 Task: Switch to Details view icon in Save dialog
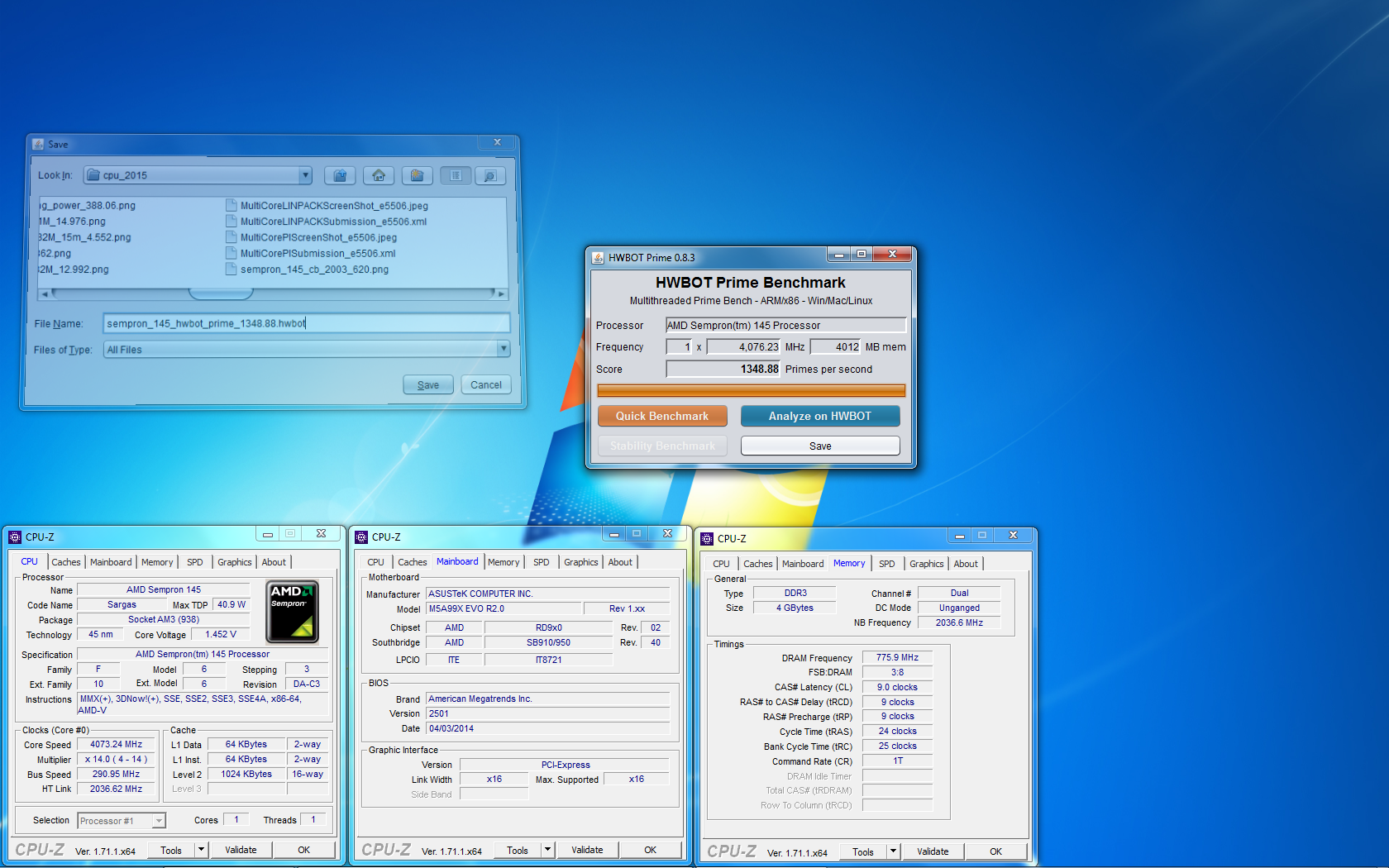pyautogui.click(x=489, y=175)
